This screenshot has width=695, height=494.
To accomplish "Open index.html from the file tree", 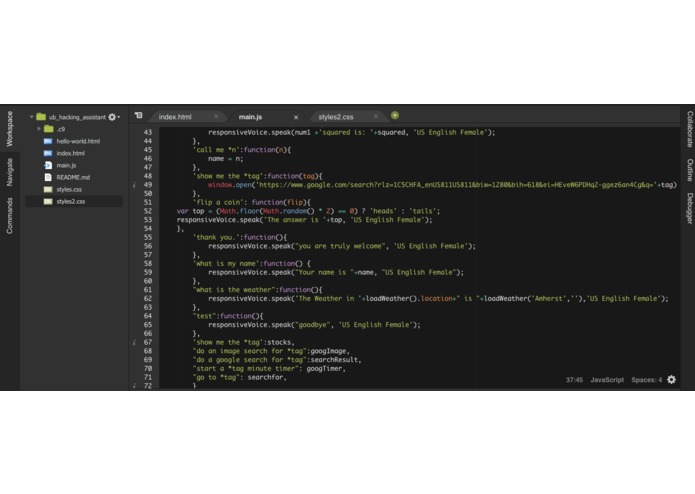I will coord(70,153).
